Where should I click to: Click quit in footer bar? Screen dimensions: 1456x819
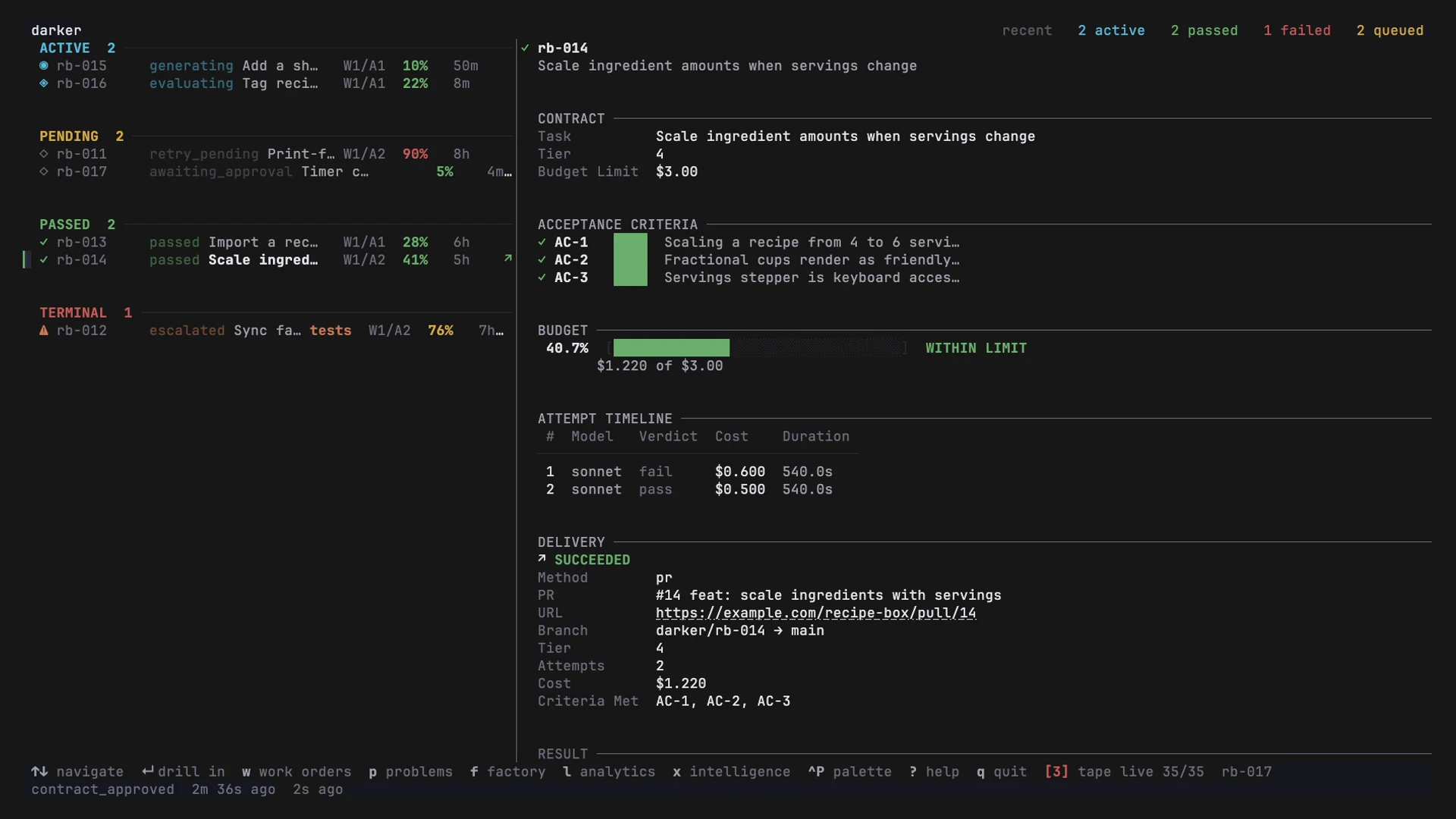1002,772
